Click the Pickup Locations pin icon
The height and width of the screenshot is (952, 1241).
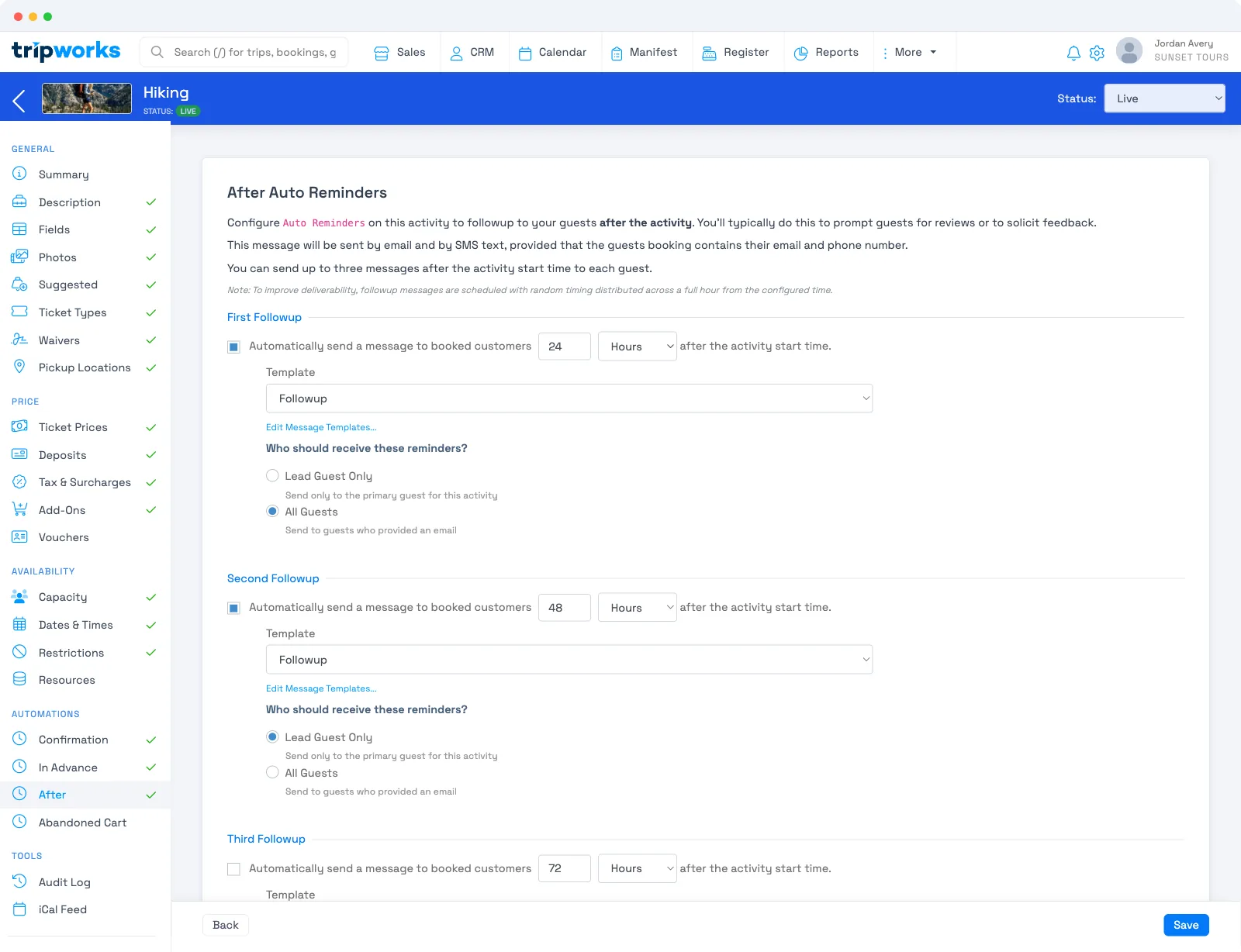point(19,367)
